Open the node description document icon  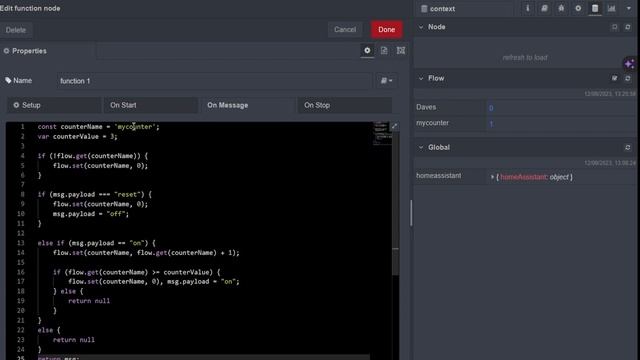coord(384,50)
